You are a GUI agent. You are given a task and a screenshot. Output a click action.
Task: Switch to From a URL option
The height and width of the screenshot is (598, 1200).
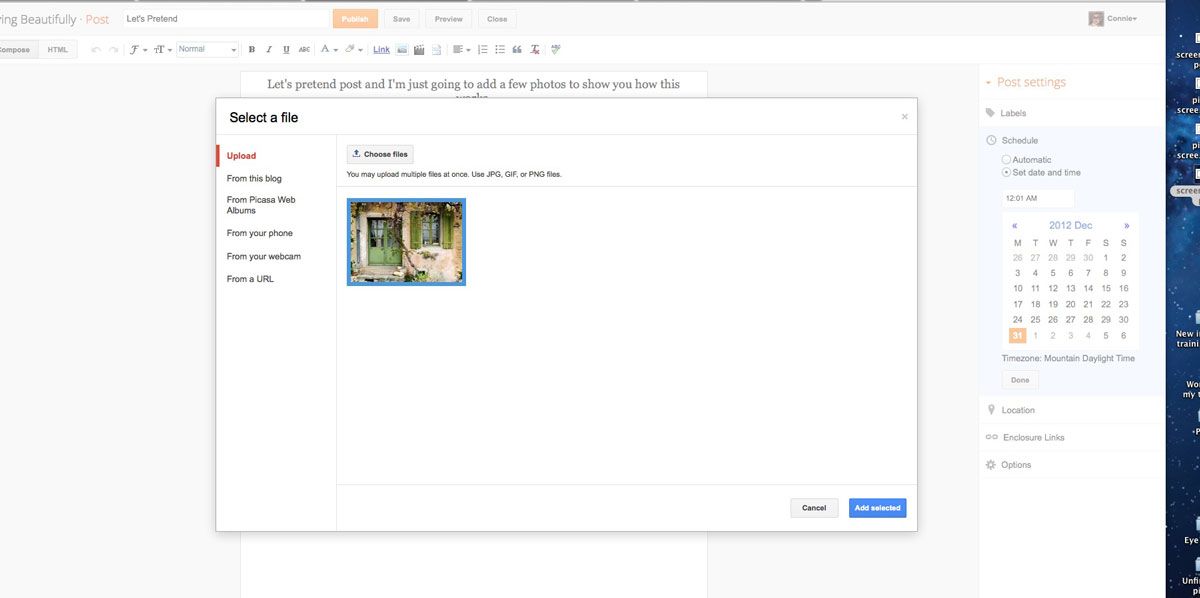(250, 279)
